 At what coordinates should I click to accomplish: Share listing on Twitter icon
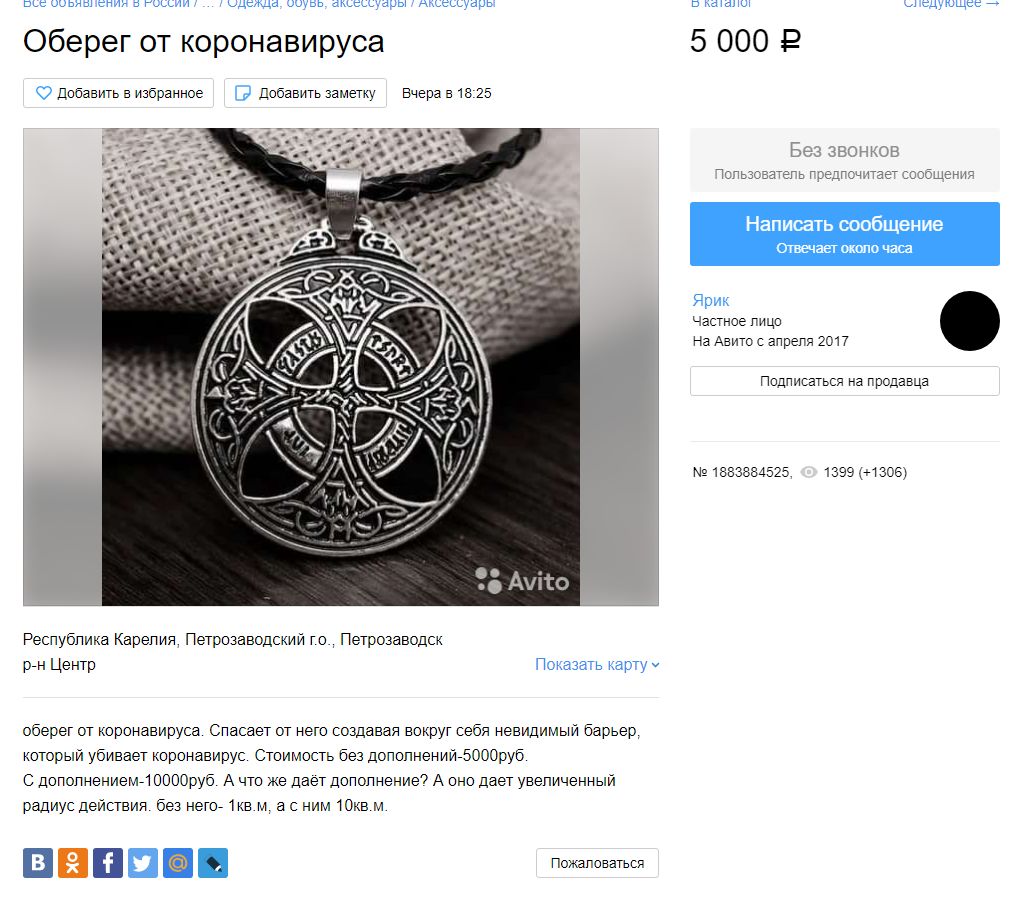(142, 862)
